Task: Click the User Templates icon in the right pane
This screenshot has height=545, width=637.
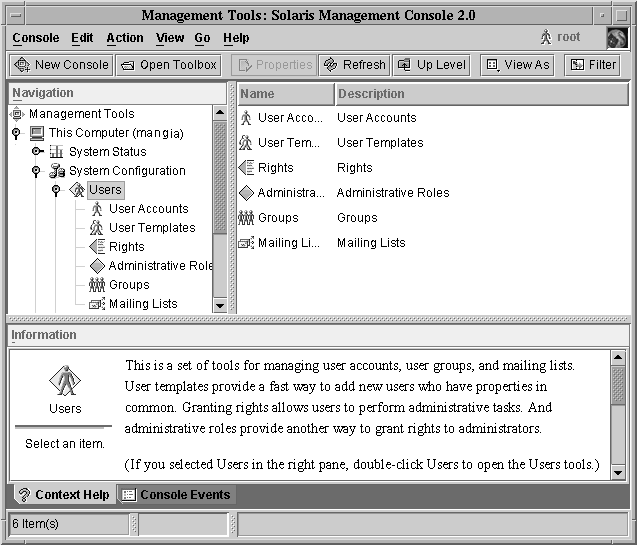Action: tap(246, 143)
